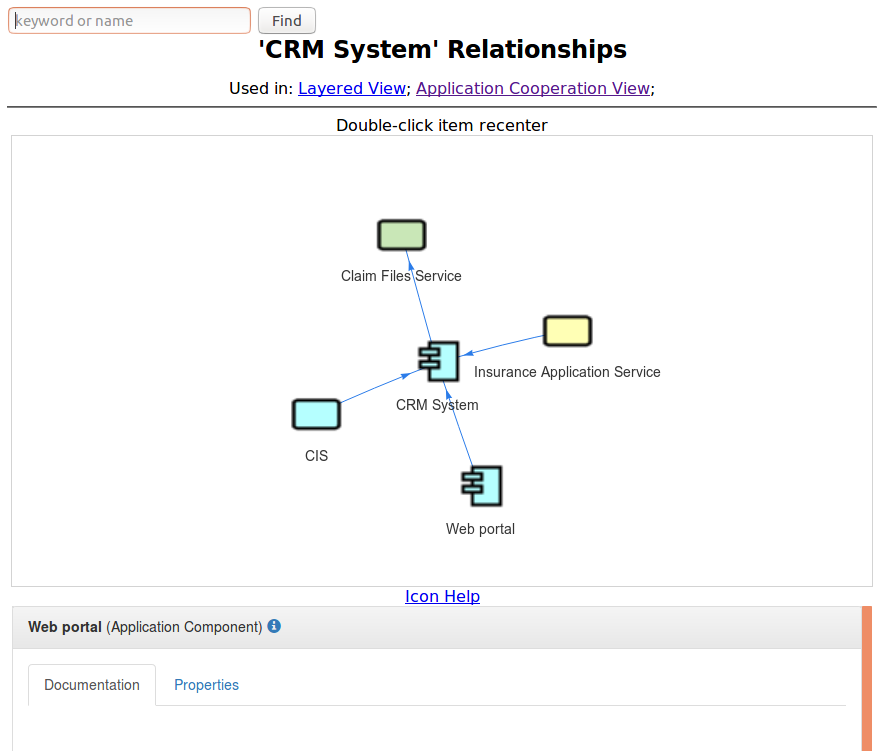Select the Web portal component icon
The image size is (879, 751).
[x=482, y=486]
